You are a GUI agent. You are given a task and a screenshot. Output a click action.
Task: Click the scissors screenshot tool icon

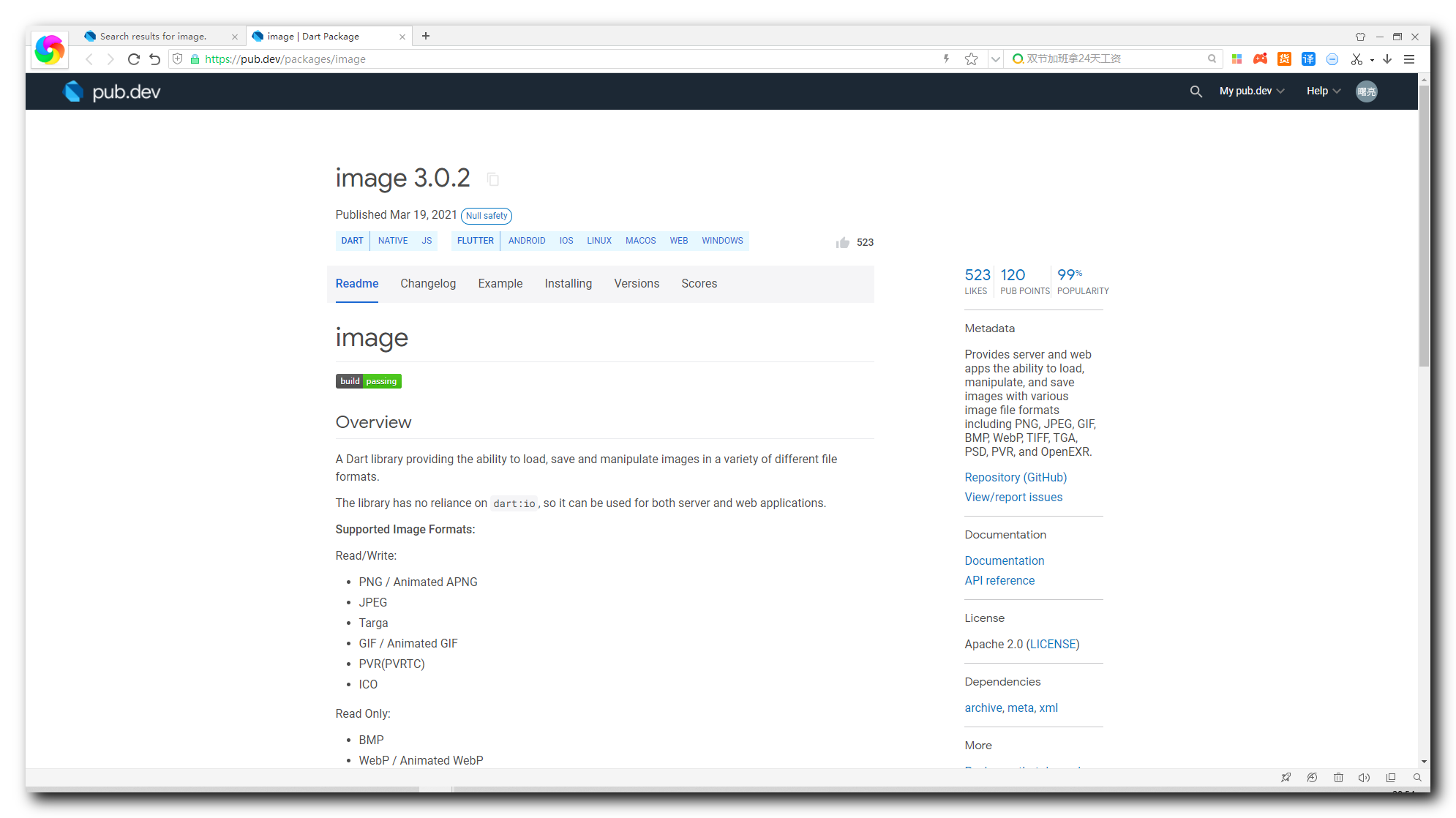tap(1356, 59)
